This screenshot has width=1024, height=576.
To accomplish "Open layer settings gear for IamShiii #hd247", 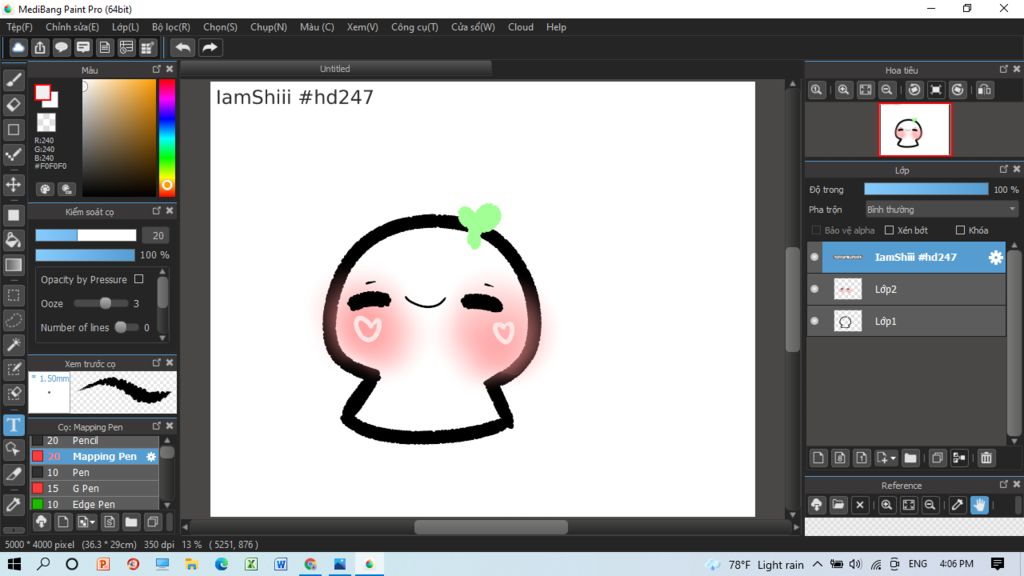I will 995,257.
